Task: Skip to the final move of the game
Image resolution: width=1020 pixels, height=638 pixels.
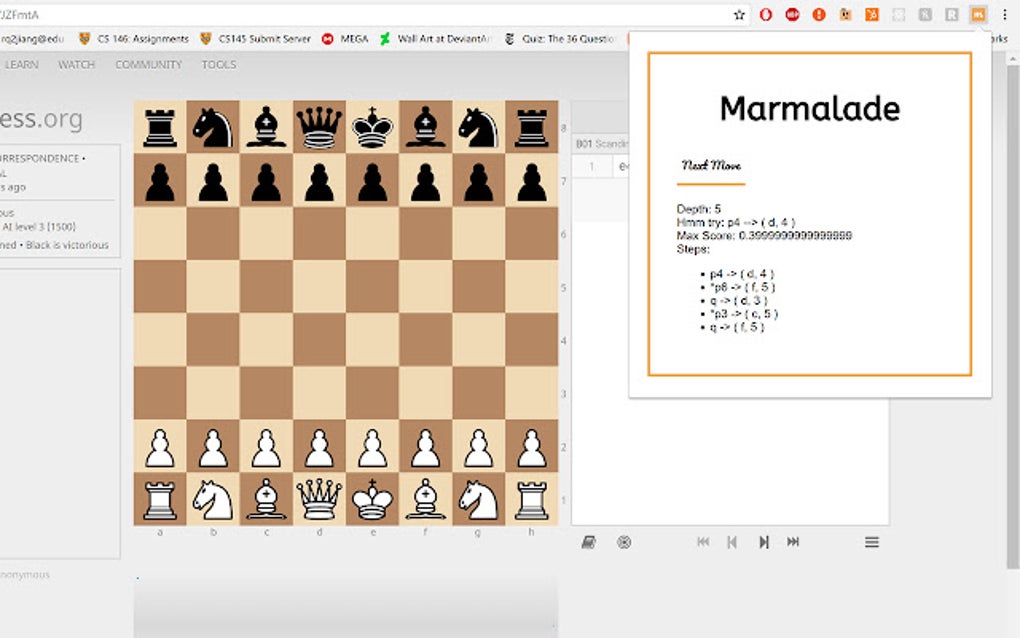Action: click(793, 541)
